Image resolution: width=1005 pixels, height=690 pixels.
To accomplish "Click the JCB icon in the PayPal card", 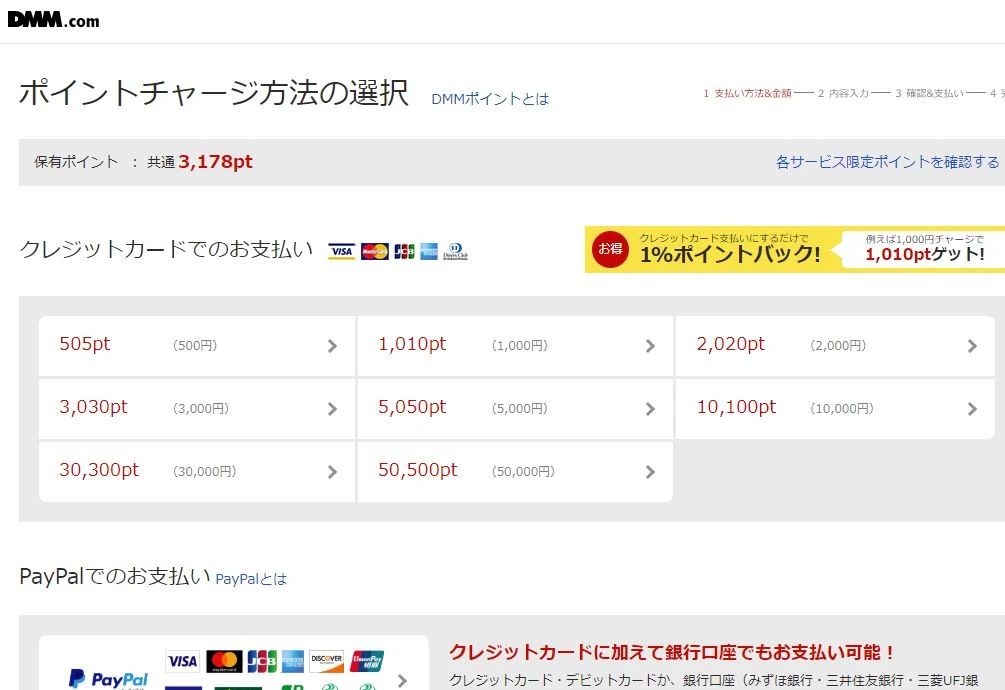I will pyautogui.click(x=262, y=661).
